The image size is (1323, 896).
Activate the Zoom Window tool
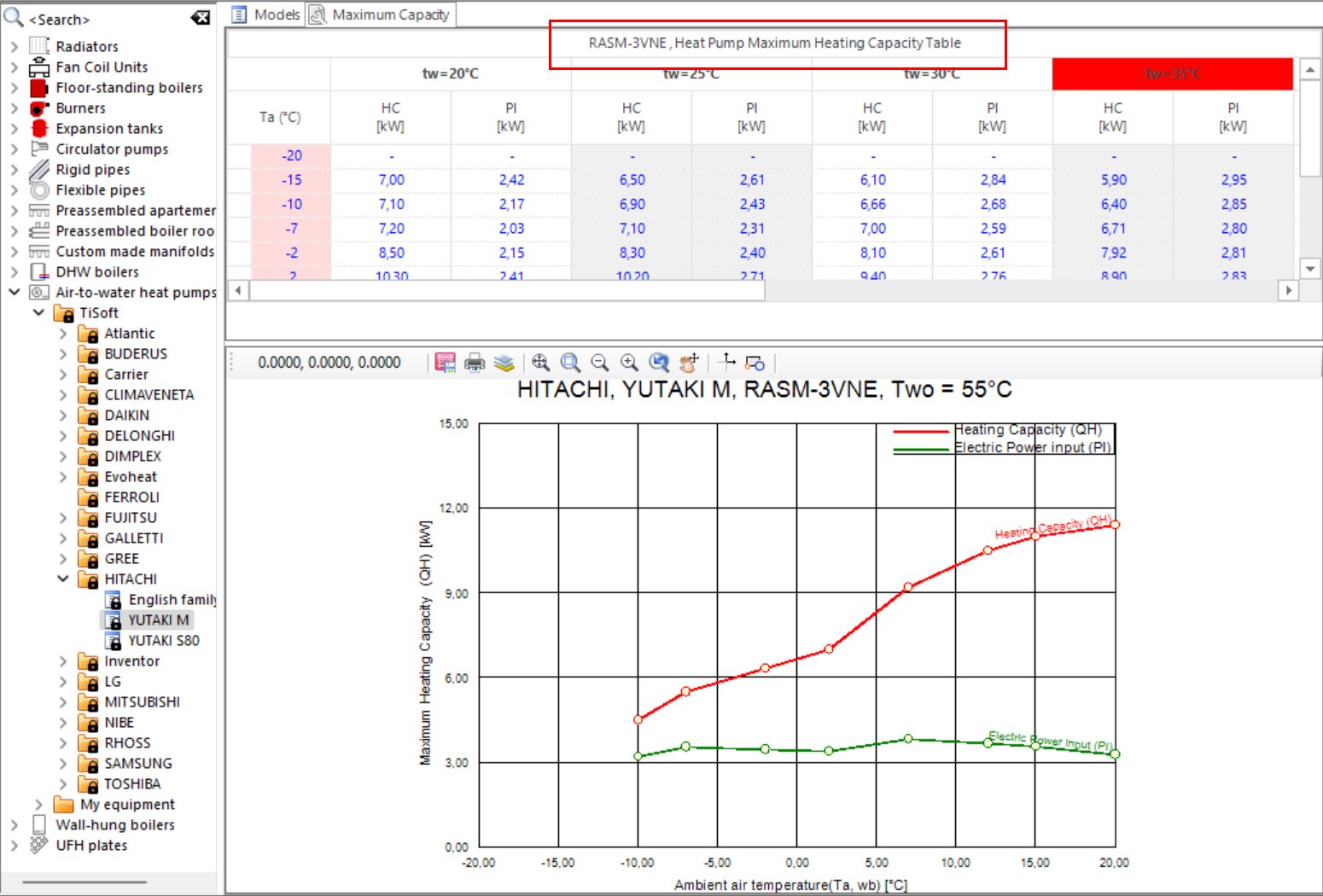click(570, 363)
